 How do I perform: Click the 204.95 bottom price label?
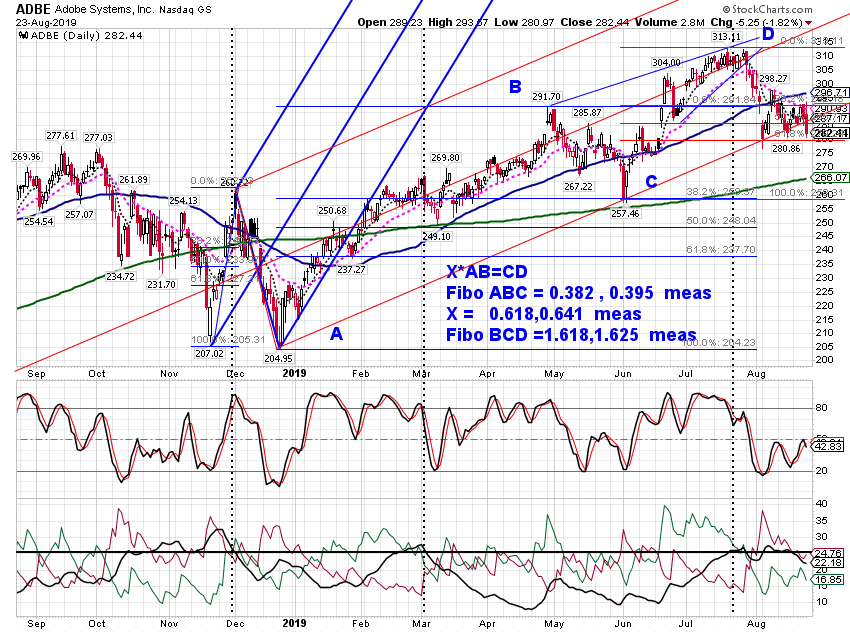coord(278,358)
